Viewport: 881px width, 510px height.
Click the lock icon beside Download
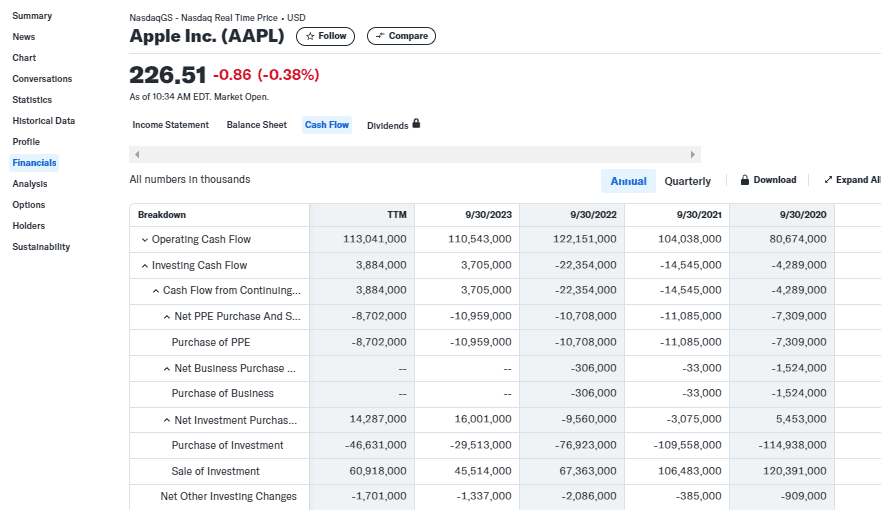pyautogui.click(x=744, y=180)
